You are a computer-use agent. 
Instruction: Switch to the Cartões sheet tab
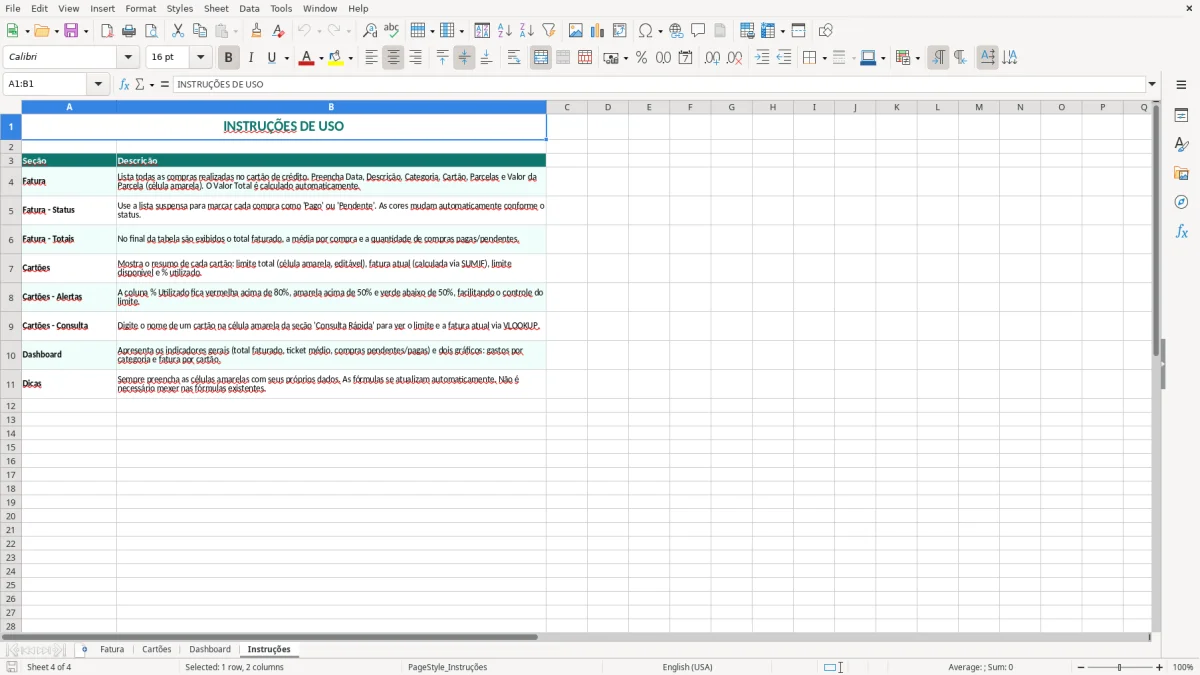[x=156, y=649]
